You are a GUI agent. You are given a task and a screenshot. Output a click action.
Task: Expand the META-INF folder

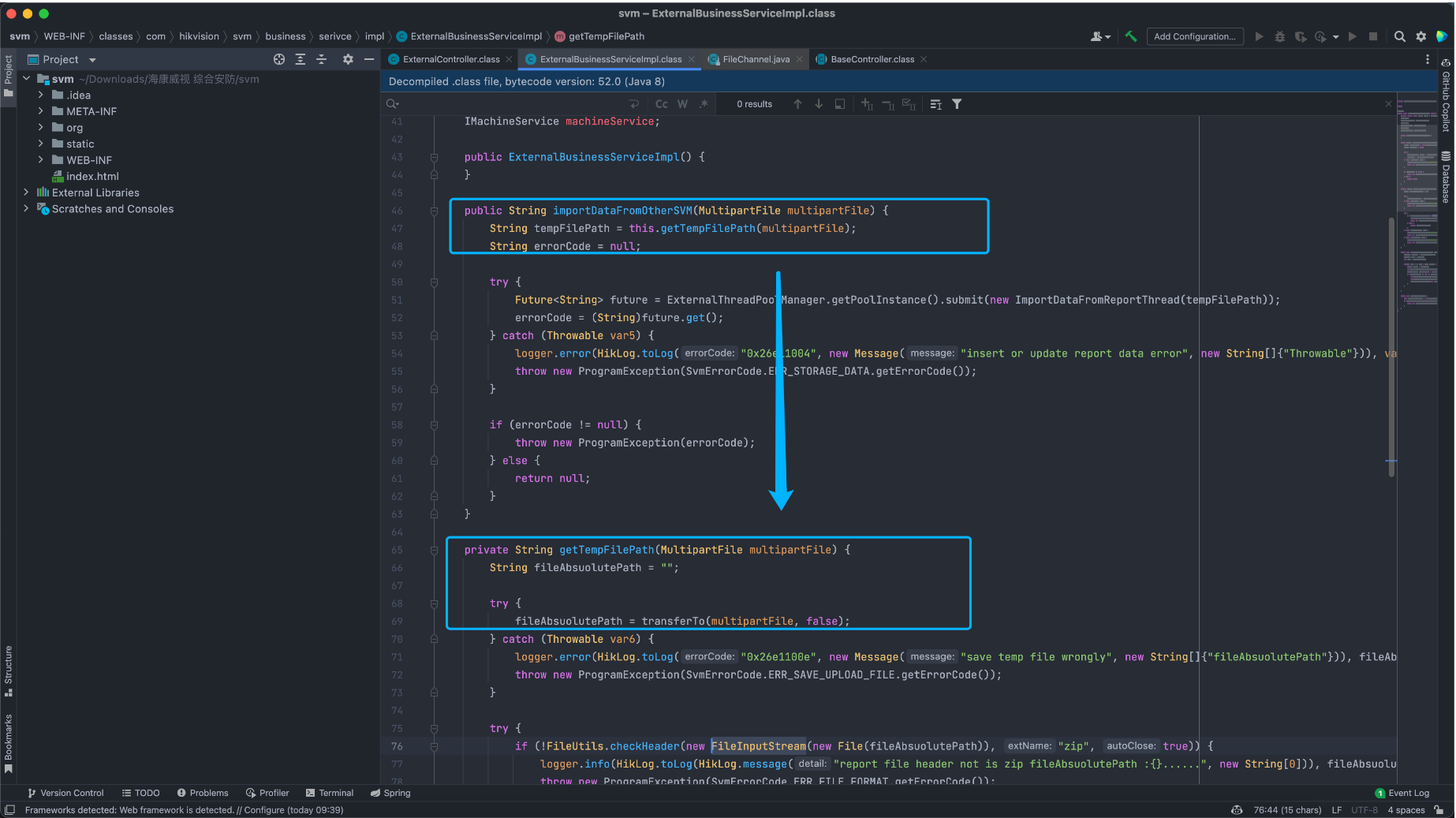41,111
